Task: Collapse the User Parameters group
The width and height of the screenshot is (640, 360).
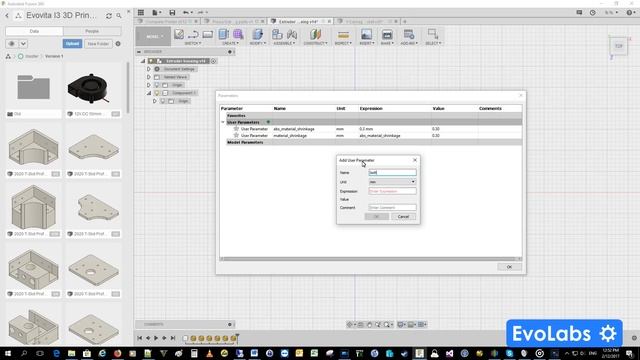Action: click(x=223, y=122)
